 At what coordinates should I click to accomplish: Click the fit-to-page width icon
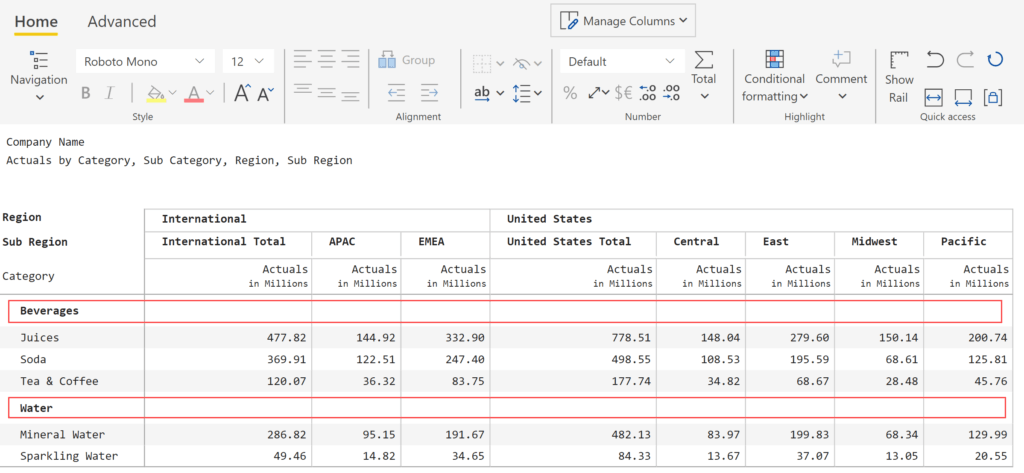pos(963,98)
